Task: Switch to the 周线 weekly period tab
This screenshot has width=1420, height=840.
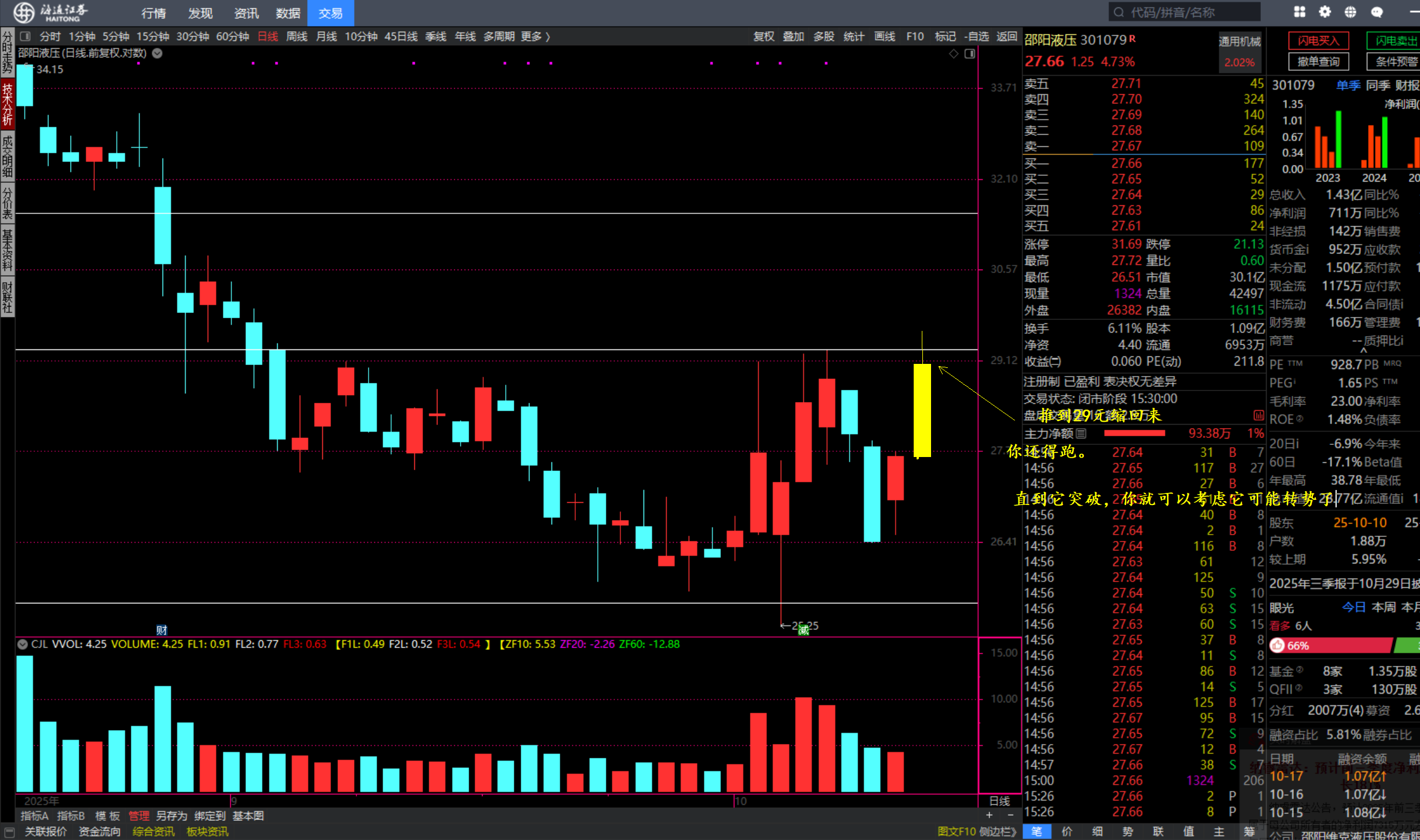Action: coord(297,36)
